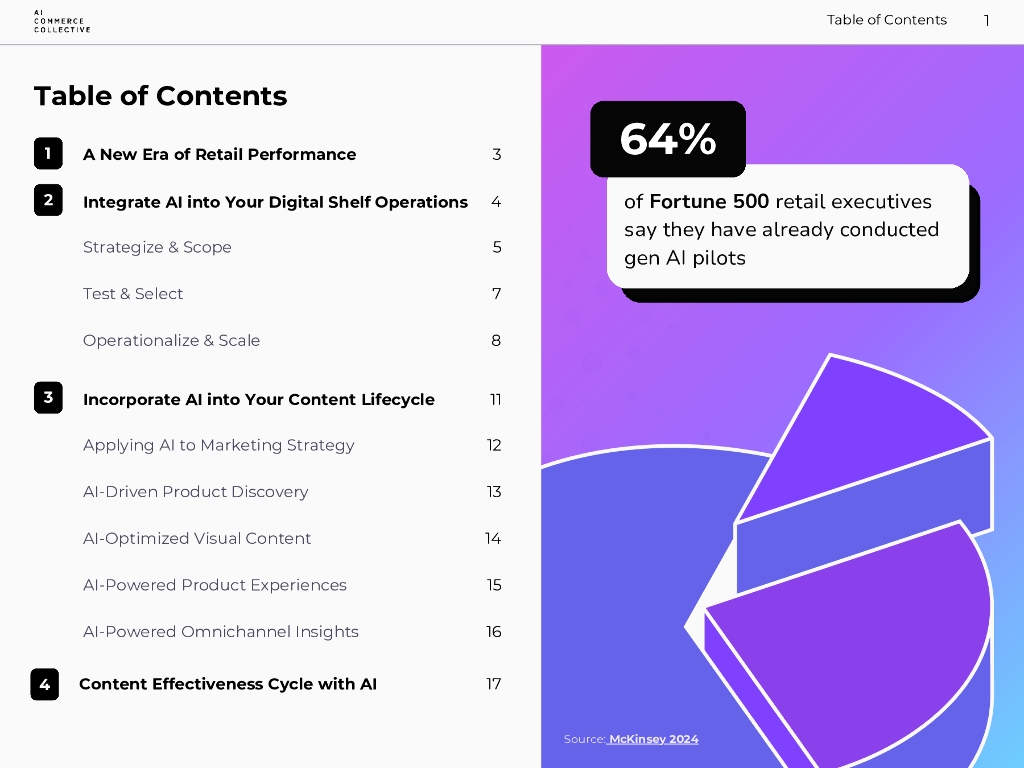This screenshot has height=768, width=1024.
Task: Click the section 1 number badge
Action: click(x=48, y=153)
